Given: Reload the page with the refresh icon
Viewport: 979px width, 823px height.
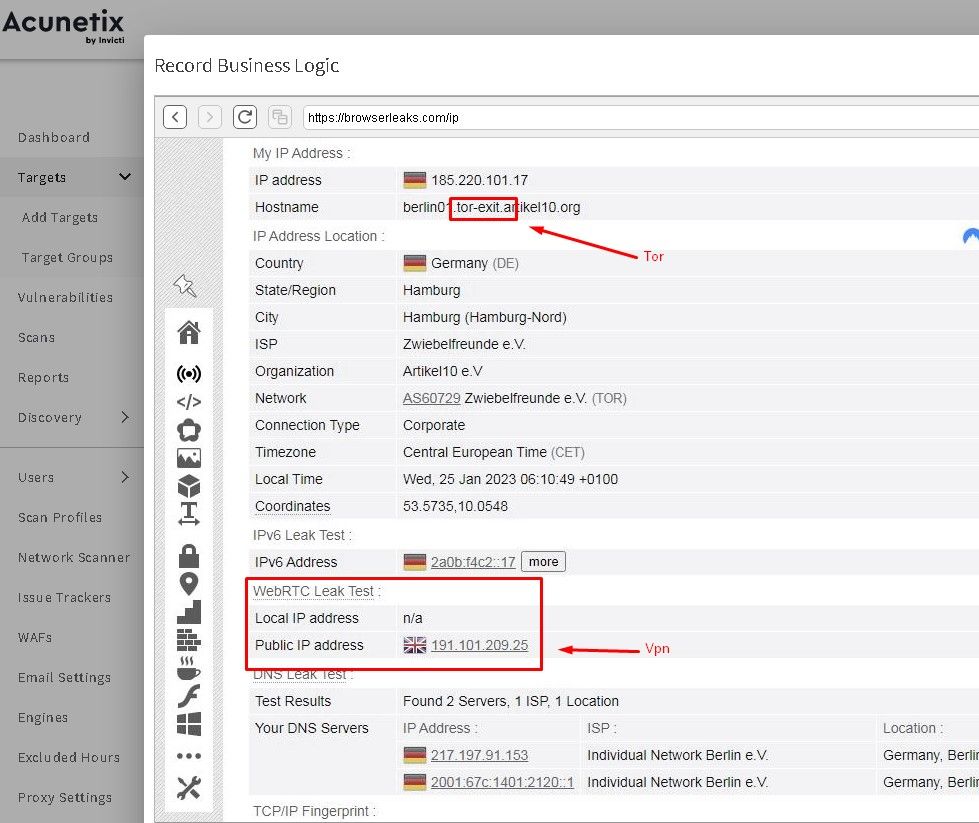Looking at the screenshot, I should [244, 116].
